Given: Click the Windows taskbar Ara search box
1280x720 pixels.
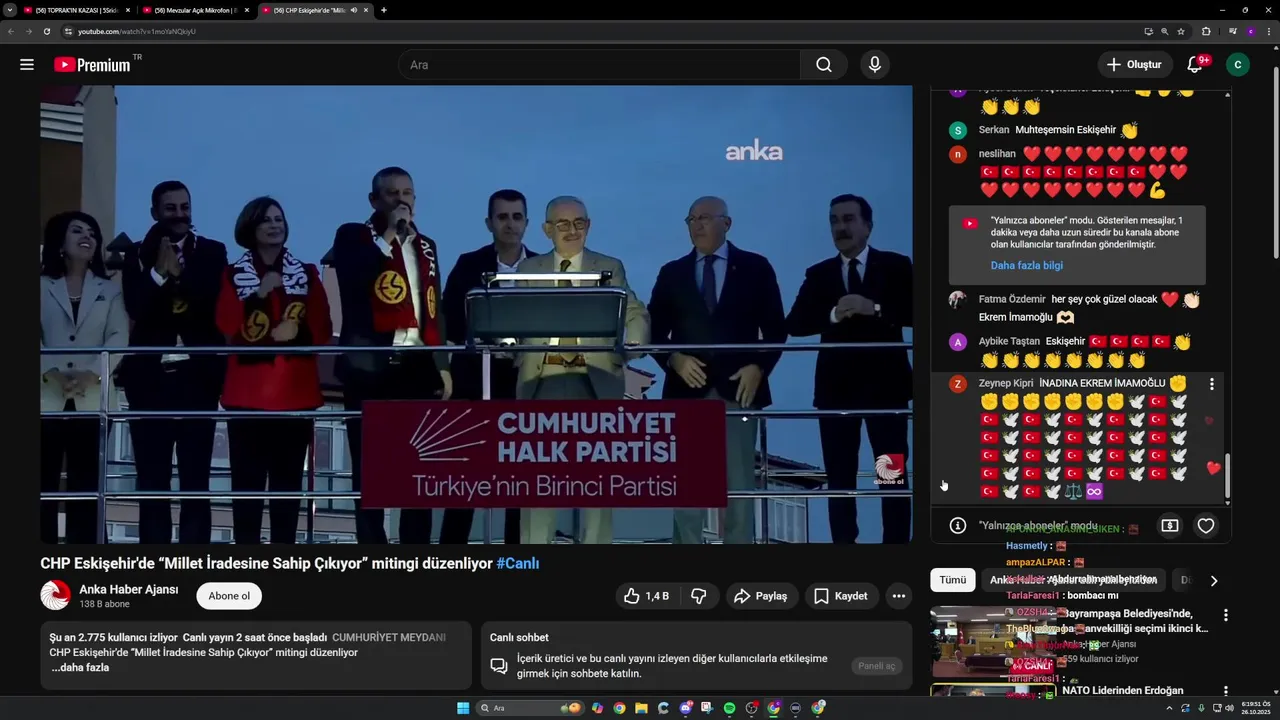Looking at the screenshot, I should pos(529,708).
